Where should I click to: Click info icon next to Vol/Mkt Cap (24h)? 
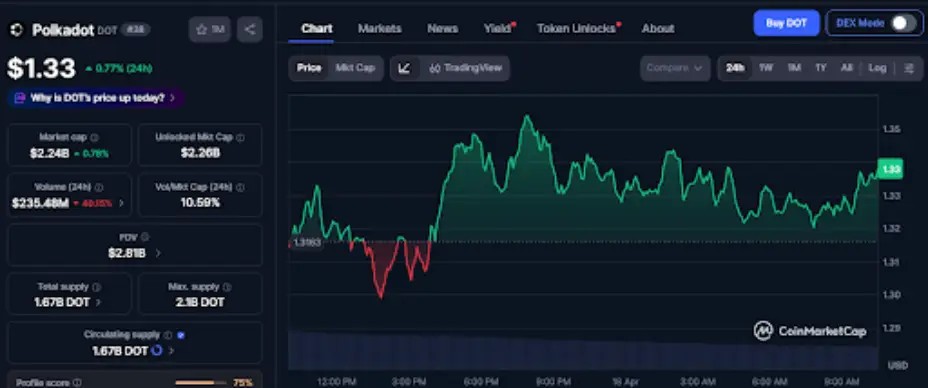pos(240,187)
